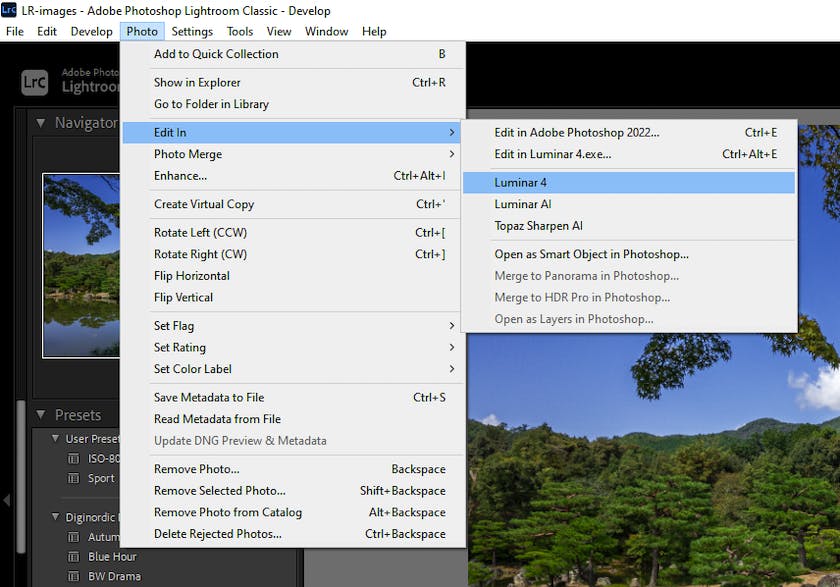Choose Rotate Left (CCW)
This screenshot has width=840, height=587.
[292, 232]
